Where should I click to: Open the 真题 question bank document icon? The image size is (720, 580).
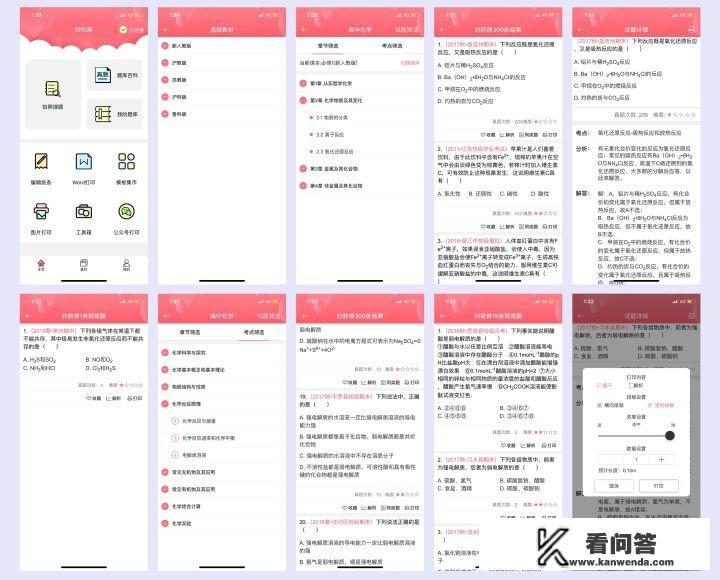click(103, 74)
